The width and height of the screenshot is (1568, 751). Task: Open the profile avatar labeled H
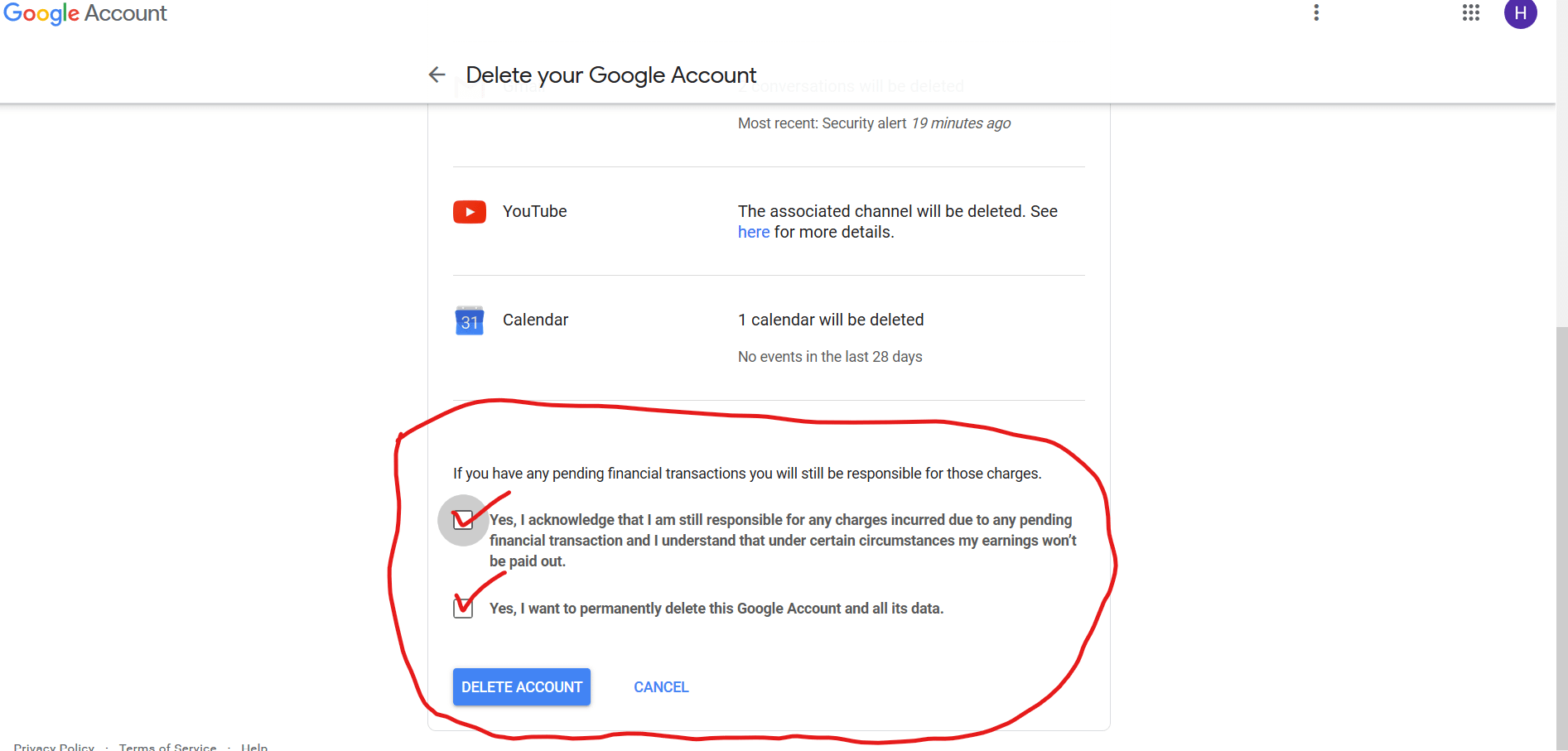pos(1521,13)
